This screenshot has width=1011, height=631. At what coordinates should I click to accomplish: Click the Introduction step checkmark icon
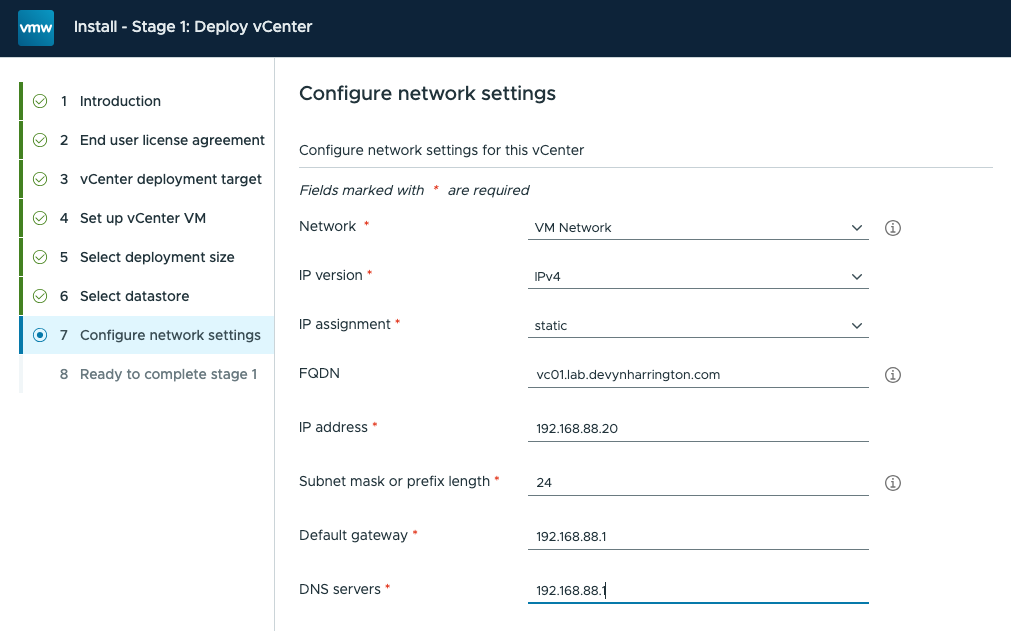point(40,101)
